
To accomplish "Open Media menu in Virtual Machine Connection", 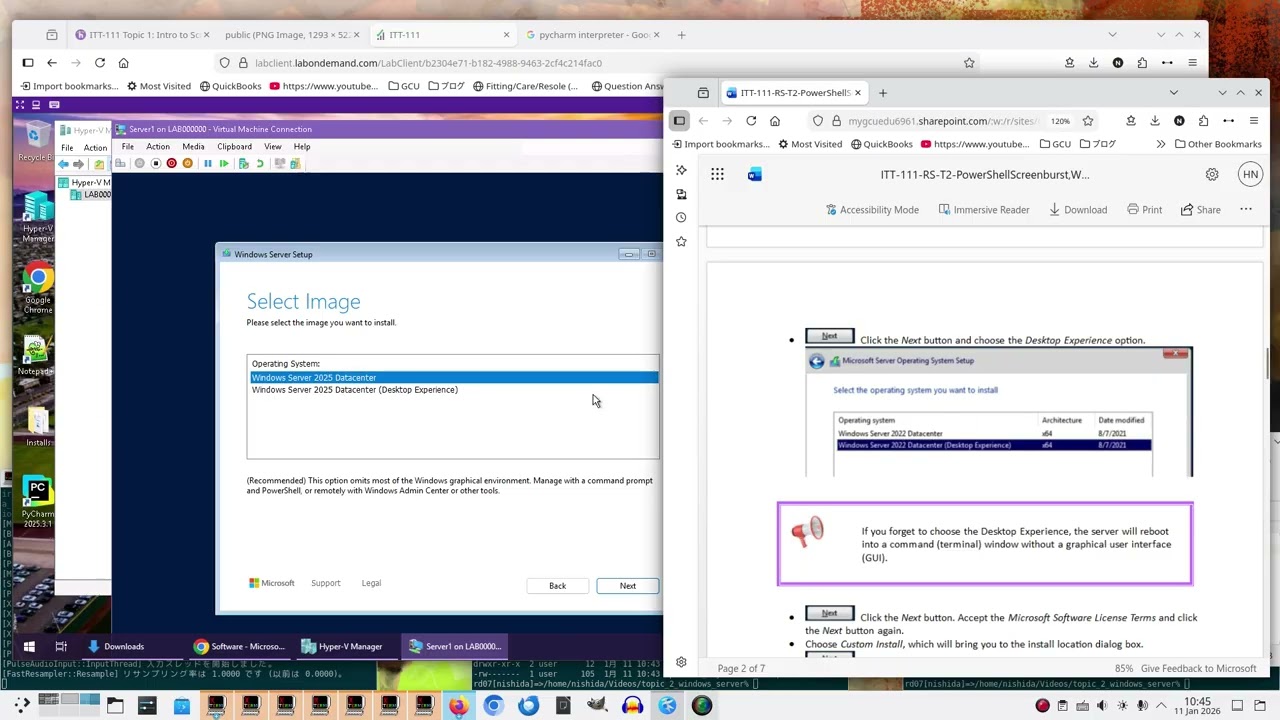I will point(193,147).
